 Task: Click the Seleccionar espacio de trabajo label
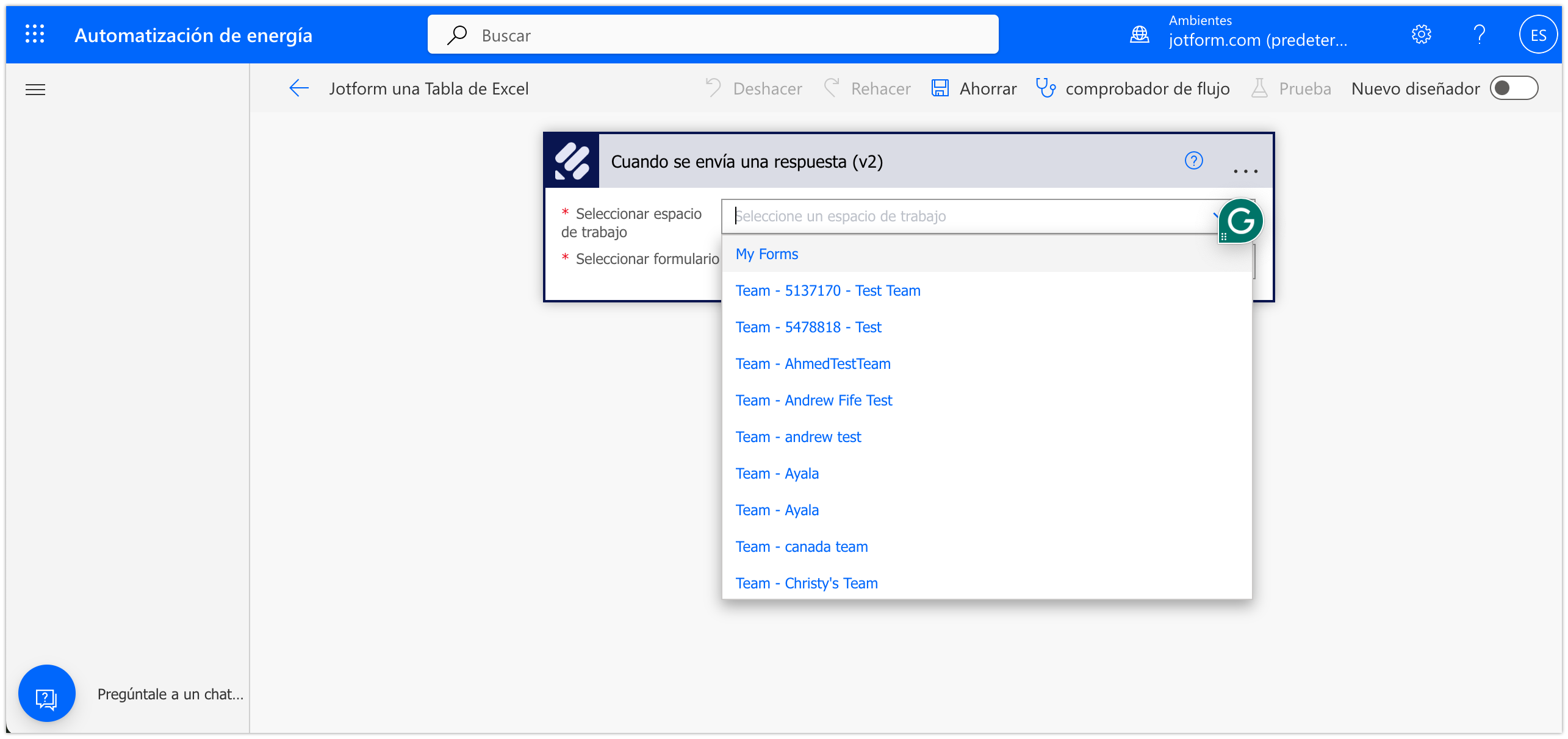631,223
